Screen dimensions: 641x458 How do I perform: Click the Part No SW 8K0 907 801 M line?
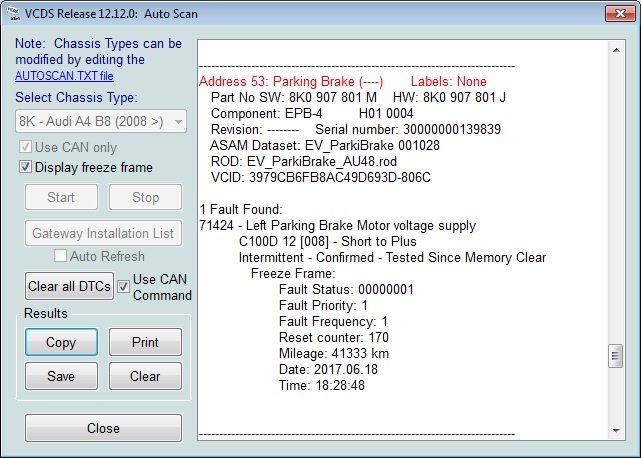294,97
